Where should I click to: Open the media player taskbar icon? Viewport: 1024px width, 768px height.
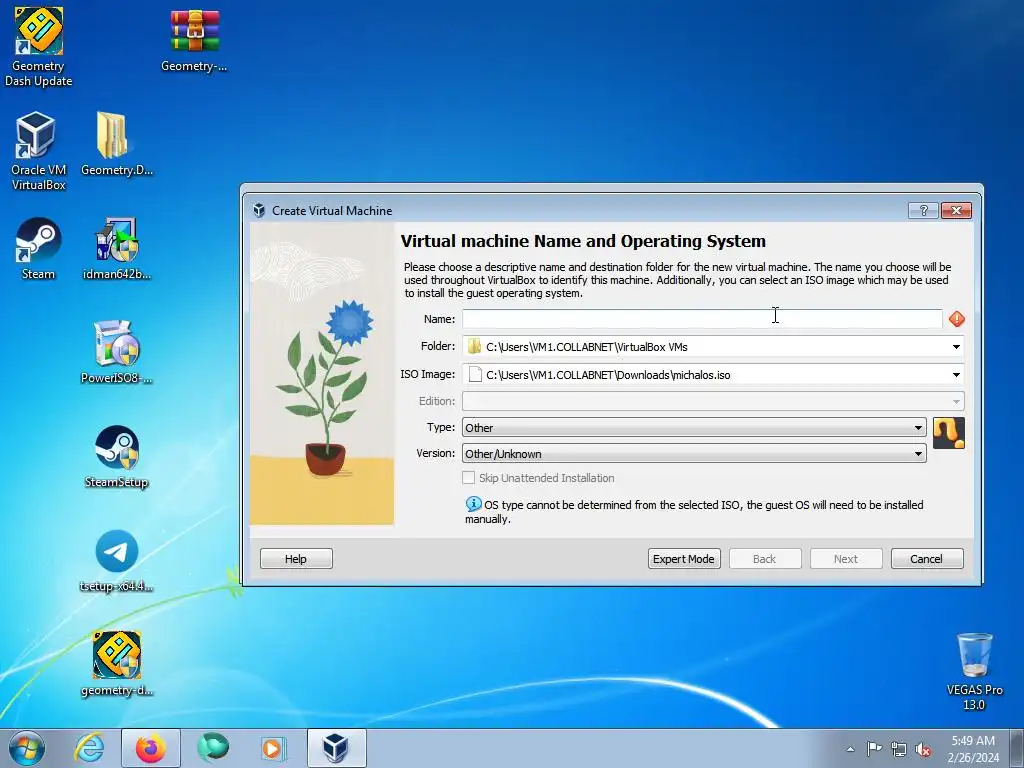(x=272, y=748)
